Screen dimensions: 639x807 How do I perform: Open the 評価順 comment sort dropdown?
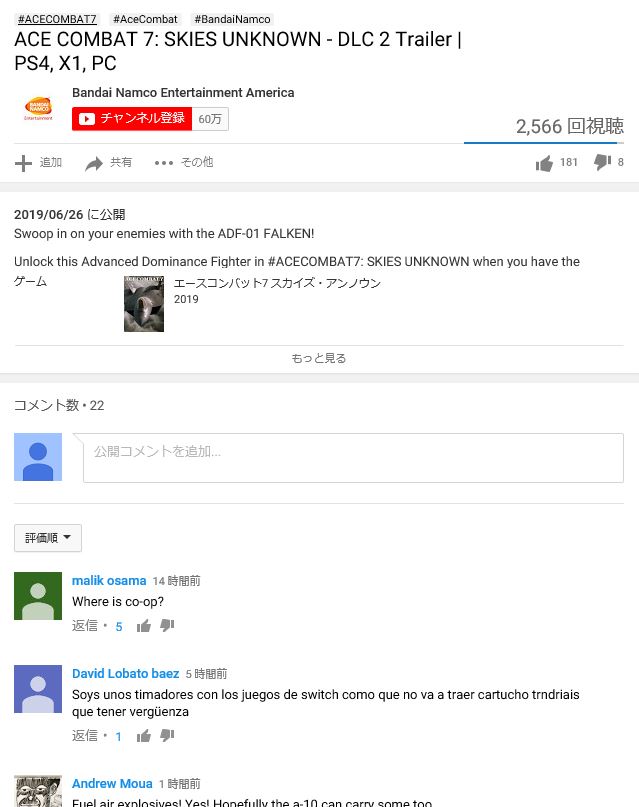tap(48, 538)
